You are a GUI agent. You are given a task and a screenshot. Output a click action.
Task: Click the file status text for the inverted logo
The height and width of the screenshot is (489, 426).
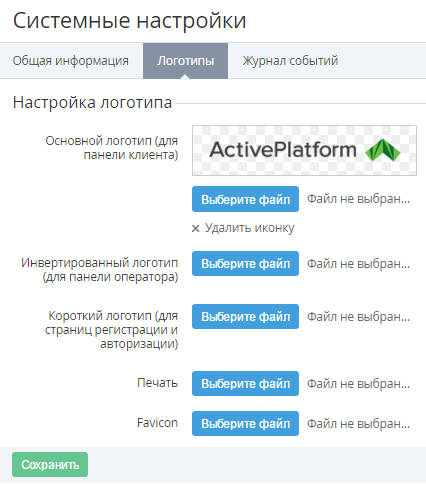pyautogui.click(x=358, y=264)
